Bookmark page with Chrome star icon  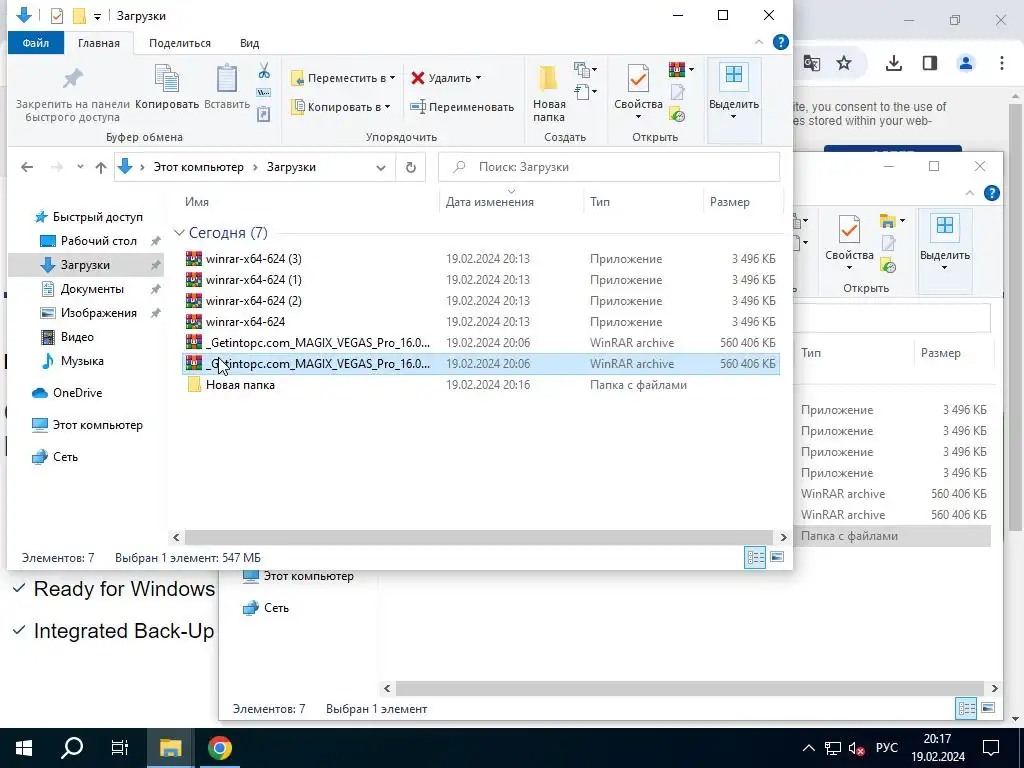coord(844,63)
